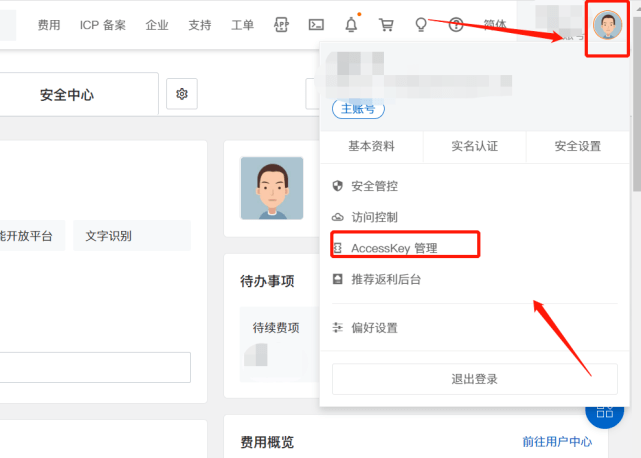Click the 主账号 badge

(358, 109)
